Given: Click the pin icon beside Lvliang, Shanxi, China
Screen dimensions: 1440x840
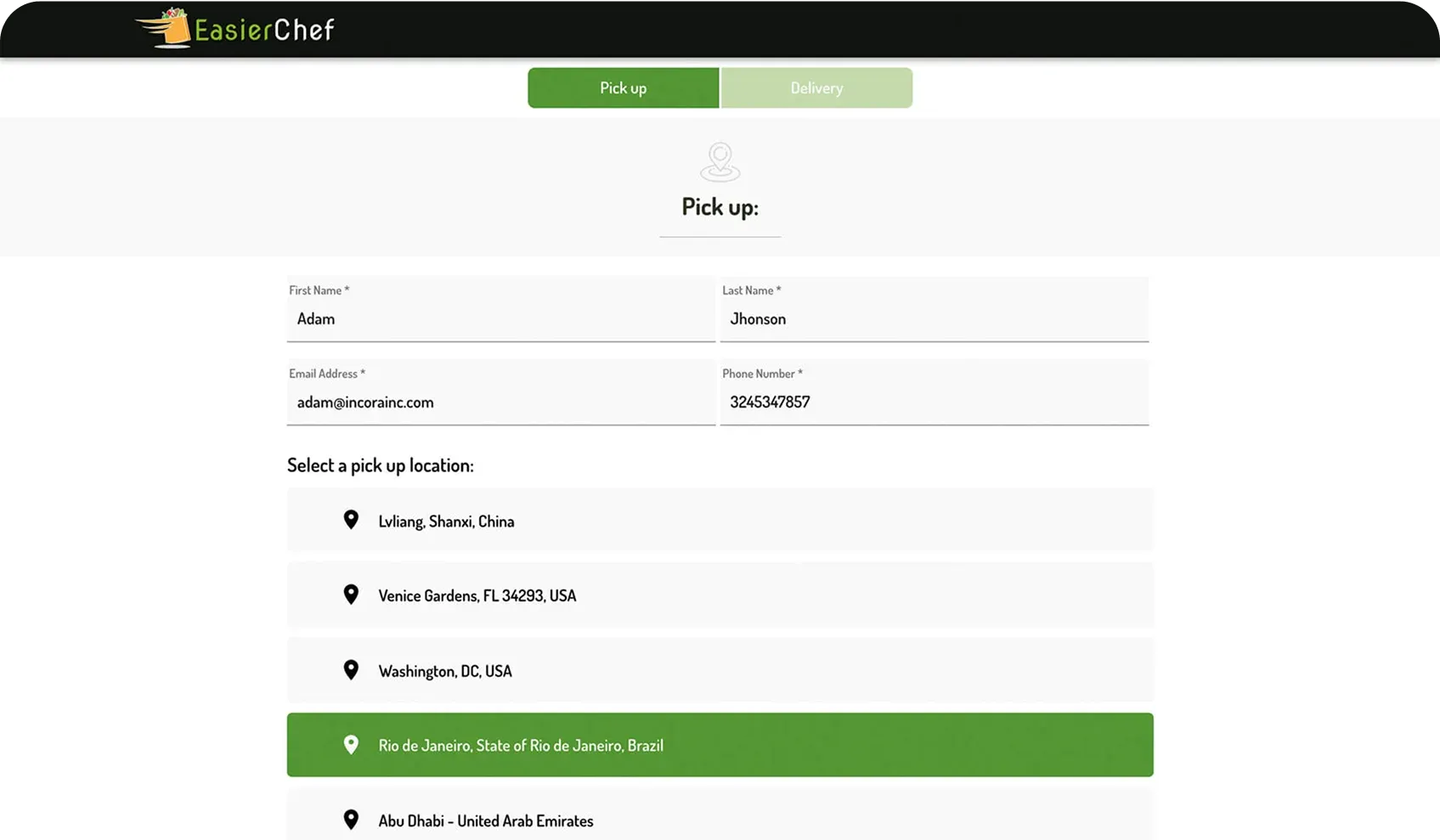Looking at the screenshot, I should (x=351, y=520).
